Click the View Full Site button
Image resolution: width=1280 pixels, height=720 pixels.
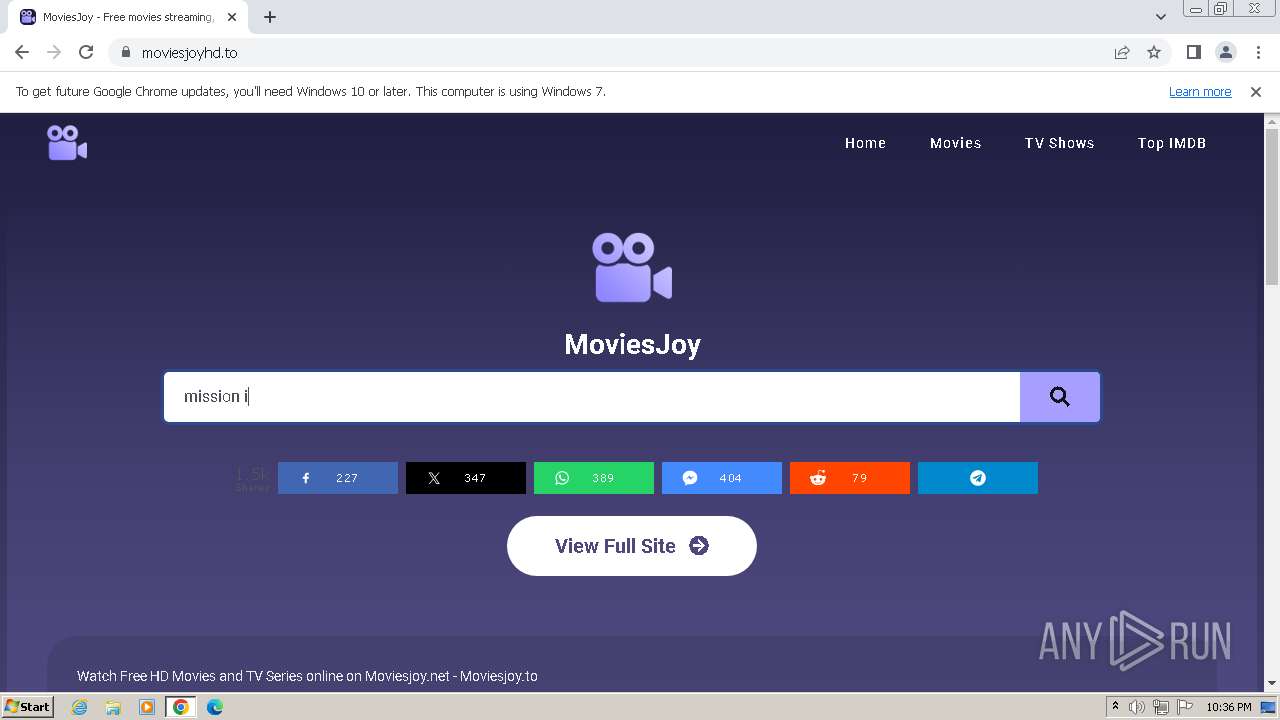point(632,546)
